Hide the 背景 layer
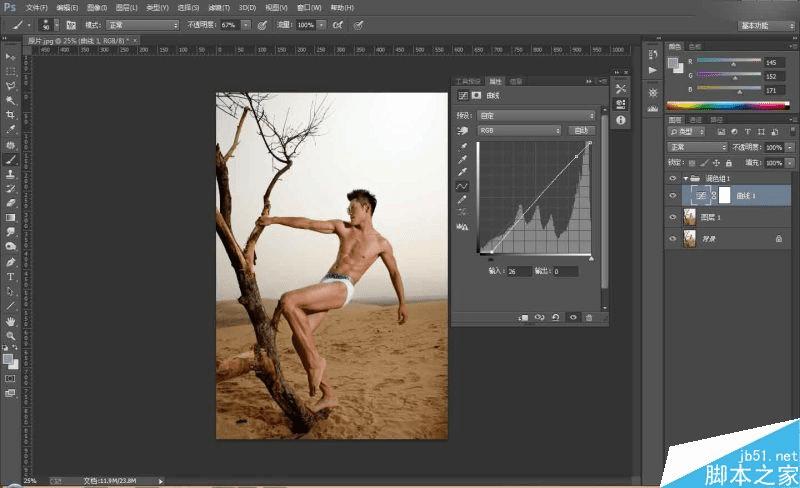Image resolution: width=800 pixels, height=488 pixels. click(x=672, y=239)
